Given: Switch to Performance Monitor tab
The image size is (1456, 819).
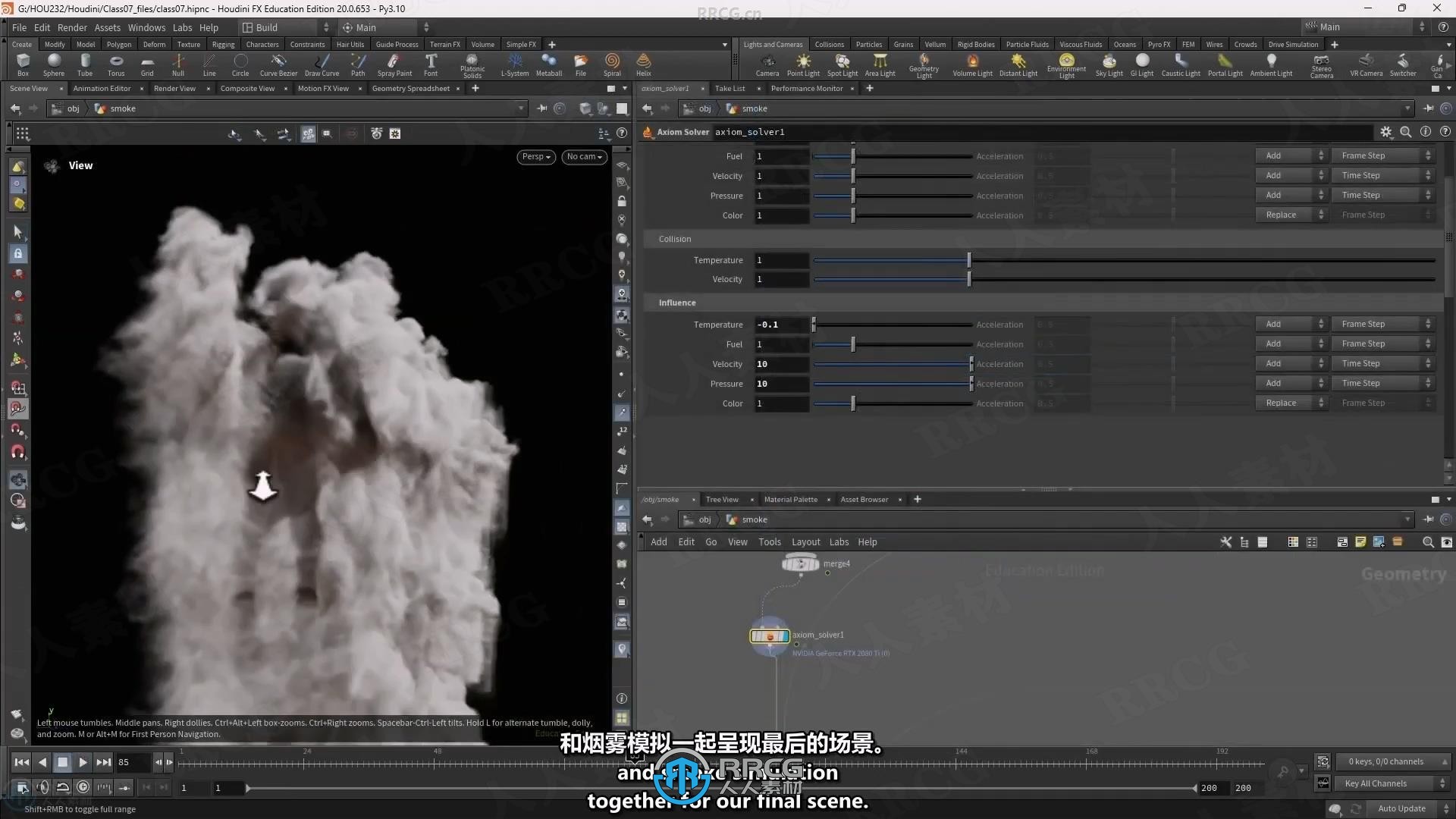Looking at the screenshot, I should [x=806, y=89].
